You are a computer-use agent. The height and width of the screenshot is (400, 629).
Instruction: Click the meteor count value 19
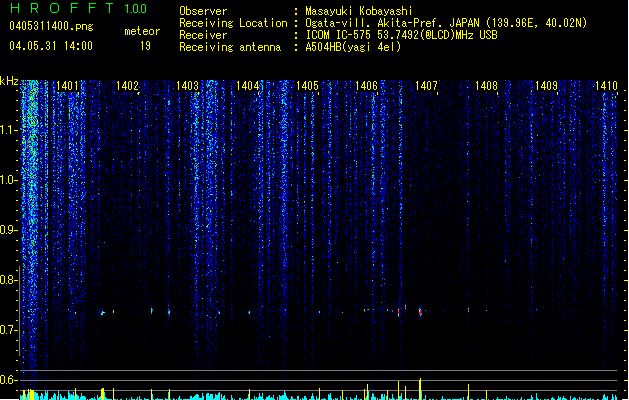(145, 46)
